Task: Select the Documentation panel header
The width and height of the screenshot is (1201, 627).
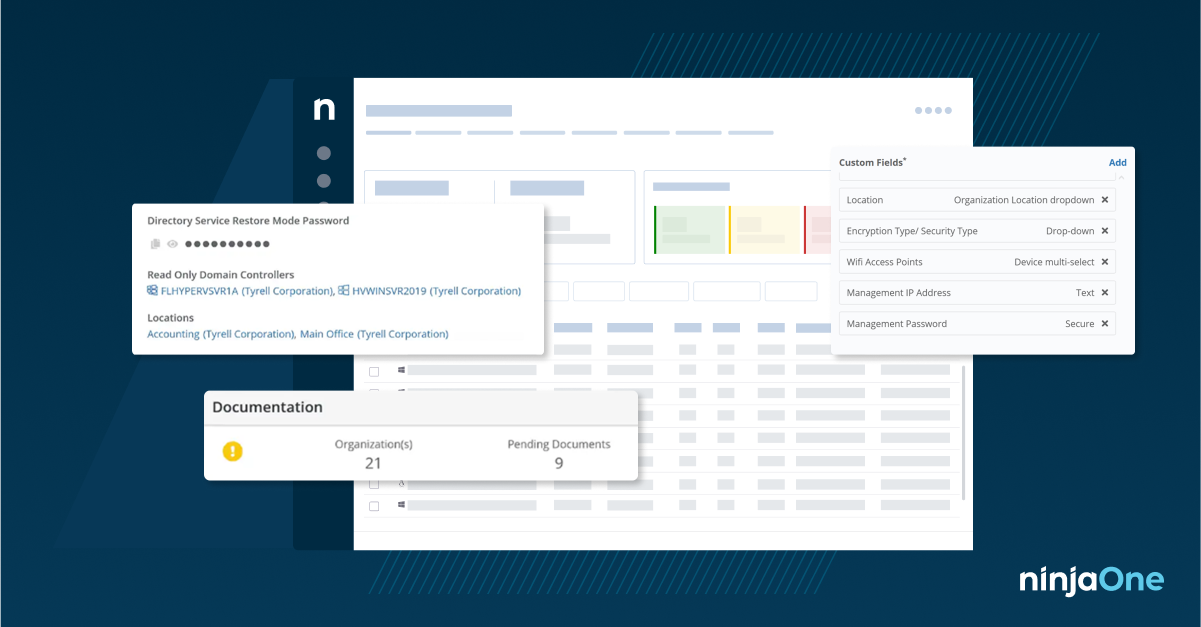Action: click(268, 407)
